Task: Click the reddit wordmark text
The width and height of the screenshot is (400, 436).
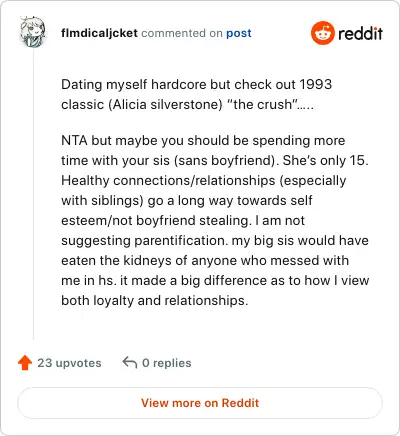Action: [360, 33]
